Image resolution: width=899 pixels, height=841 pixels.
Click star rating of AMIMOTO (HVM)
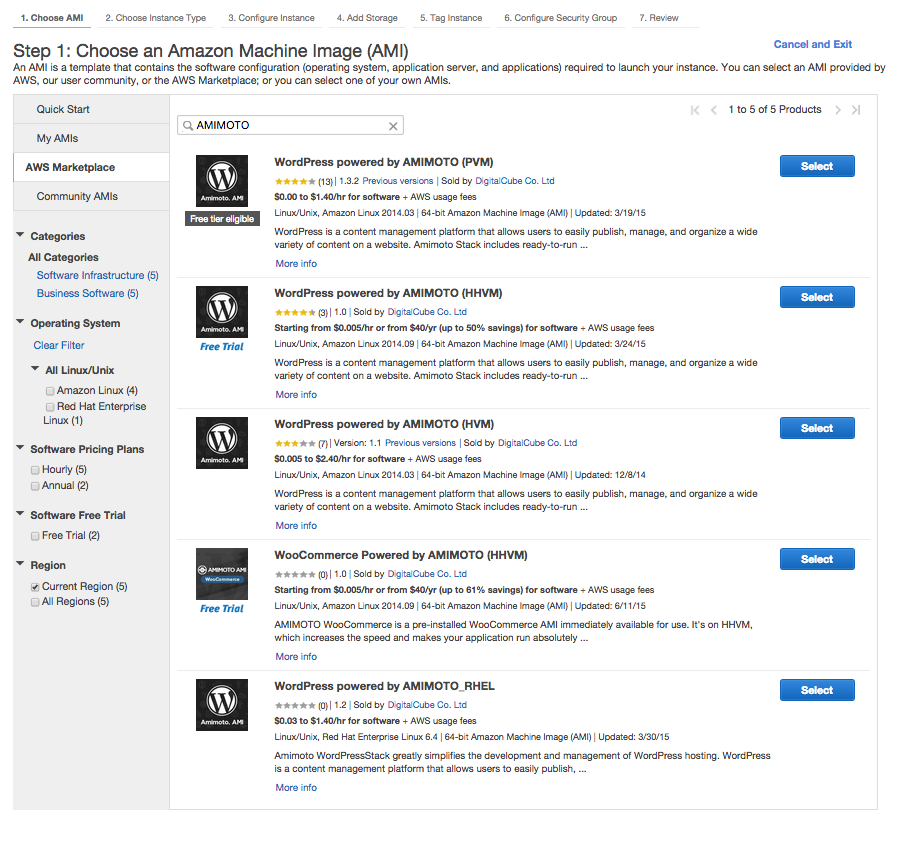pyautogui.click(x=295, y=444)
